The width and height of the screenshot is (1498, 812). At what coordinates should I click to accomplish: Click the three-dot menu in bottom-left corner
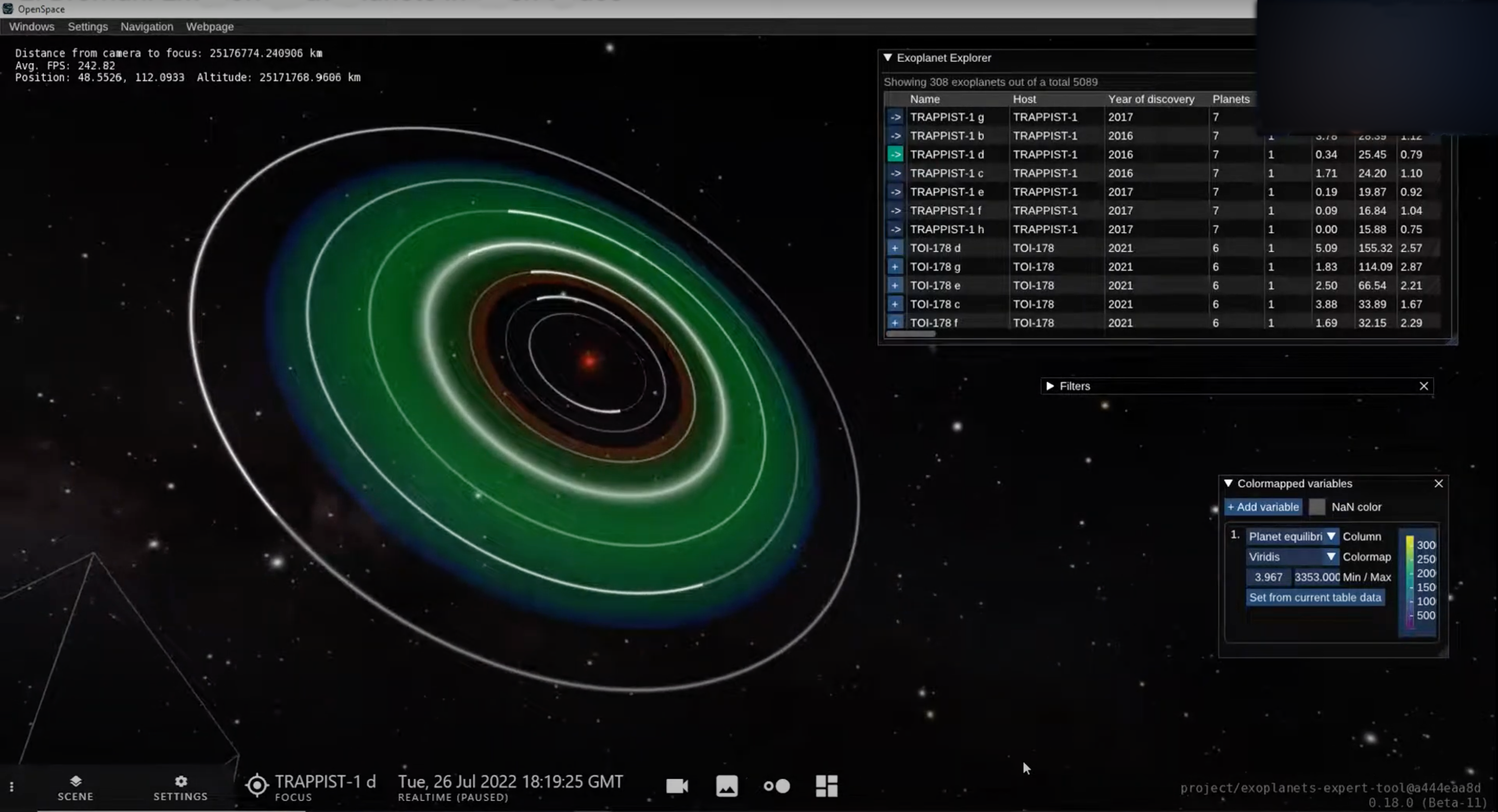pos(11,787)
